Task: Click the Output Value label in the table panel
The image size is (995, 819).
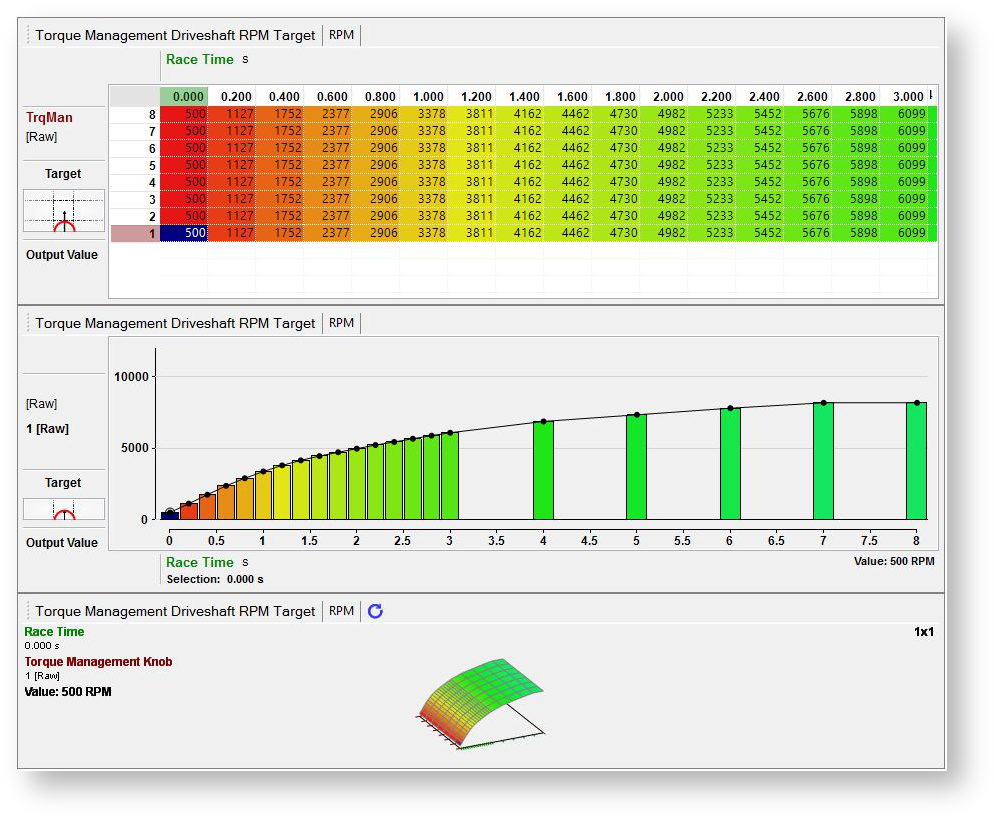Action: pos(62,255)
